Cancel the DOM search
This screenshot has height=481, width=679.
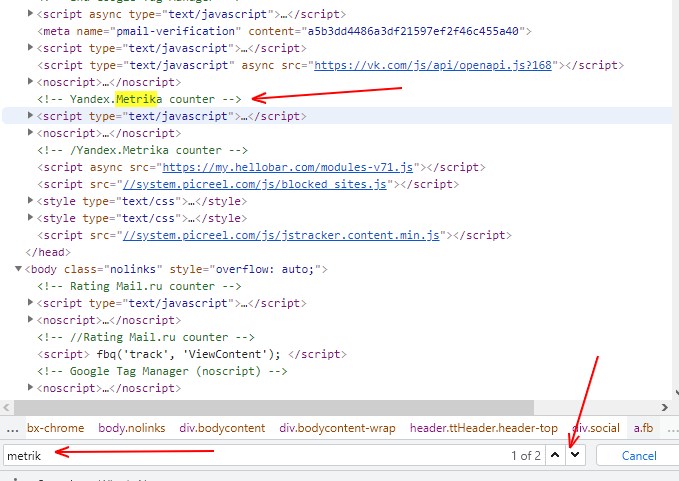(x=638, y=455)
